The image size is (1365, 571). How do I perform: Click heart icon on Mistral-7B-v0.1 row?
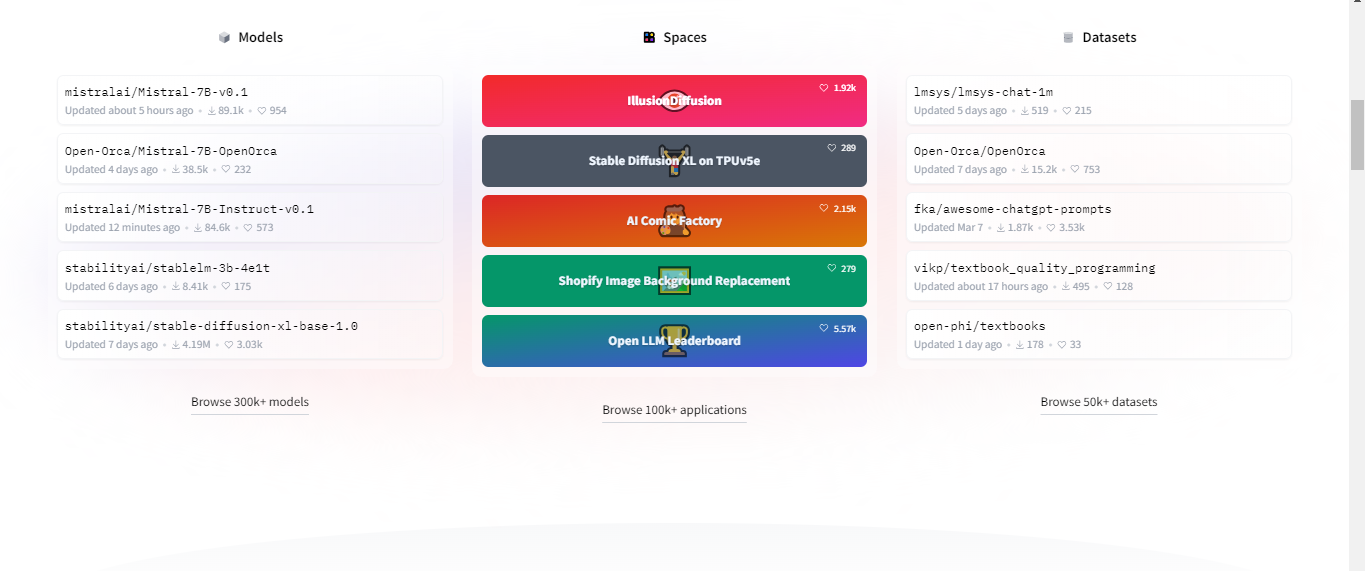262,111
